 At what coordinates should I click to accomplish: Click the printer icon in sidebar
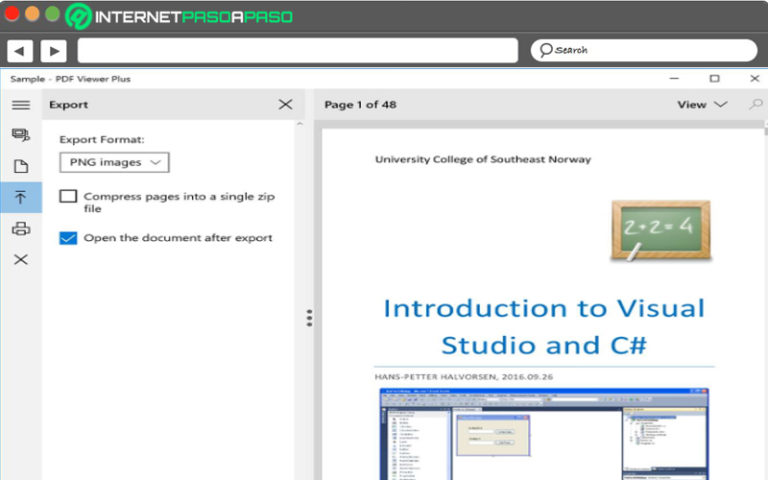20,229
